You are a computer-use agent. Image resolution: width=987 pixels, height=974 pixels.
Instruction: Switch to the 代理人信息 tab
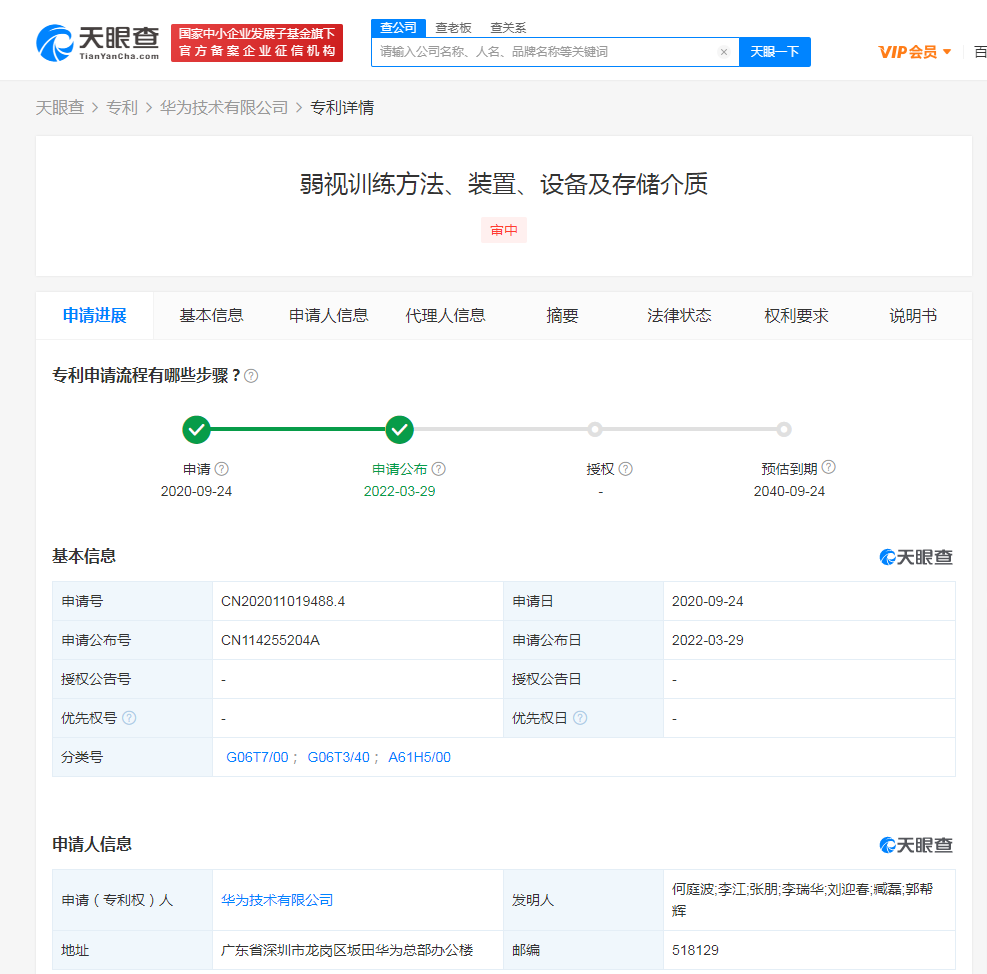(x=446, y=315)
